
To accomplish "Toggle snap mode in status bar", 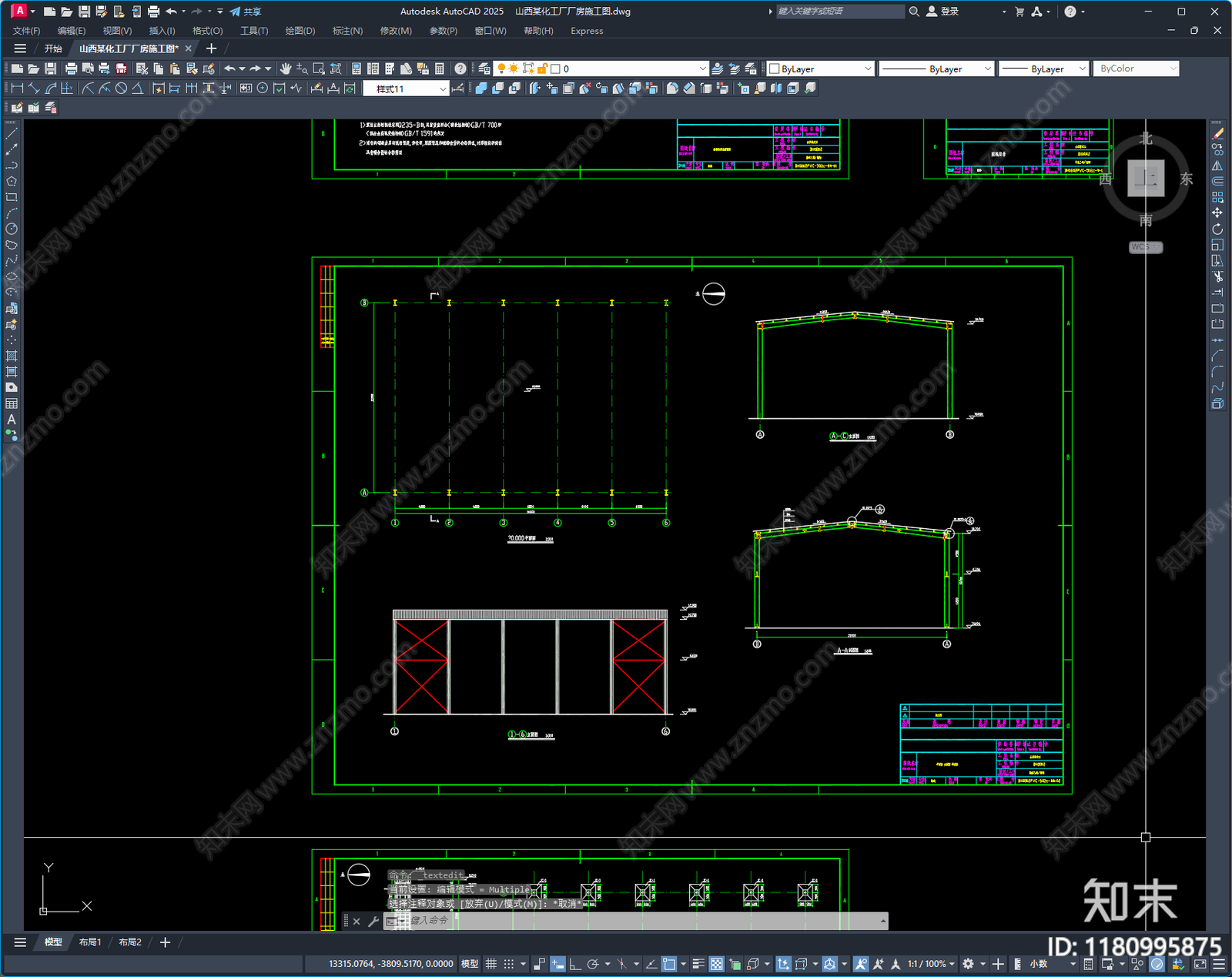I will pos(509,964).
